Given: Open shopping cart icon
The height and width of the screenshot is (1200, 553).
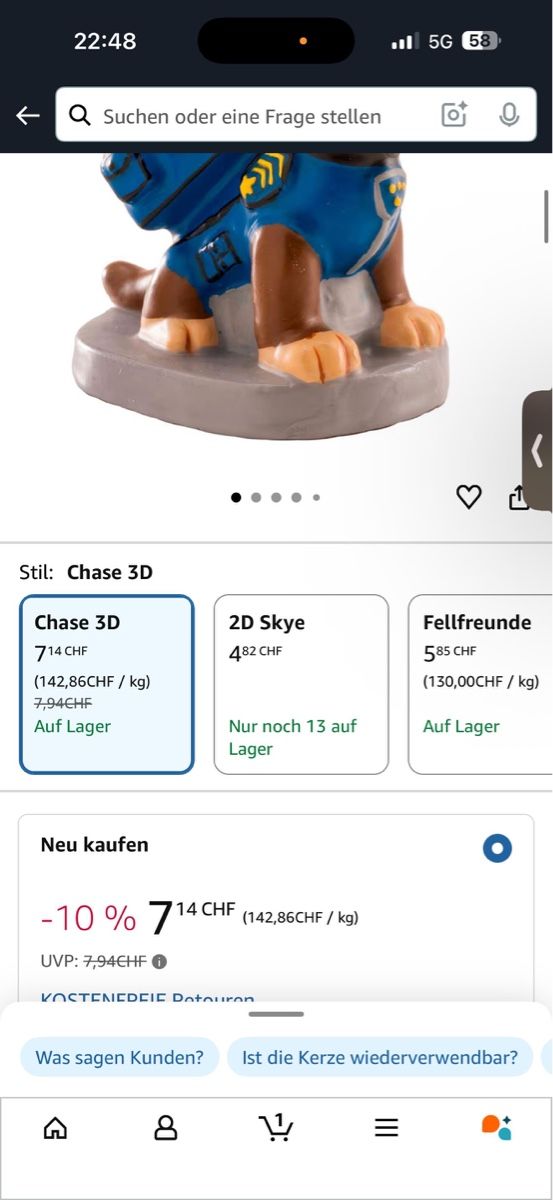Looking at the screenshot, I should (x=276, y=1127).
